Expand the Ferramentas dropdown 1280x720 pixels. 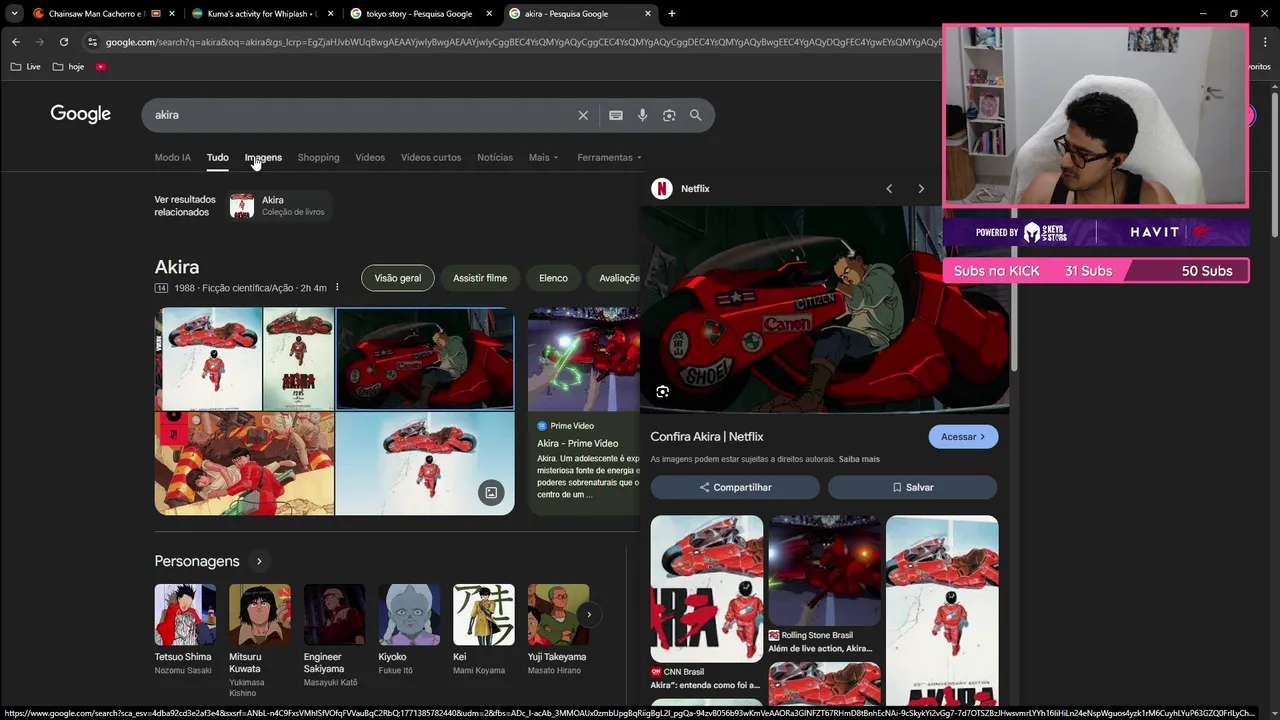click(x=609, y=157)
